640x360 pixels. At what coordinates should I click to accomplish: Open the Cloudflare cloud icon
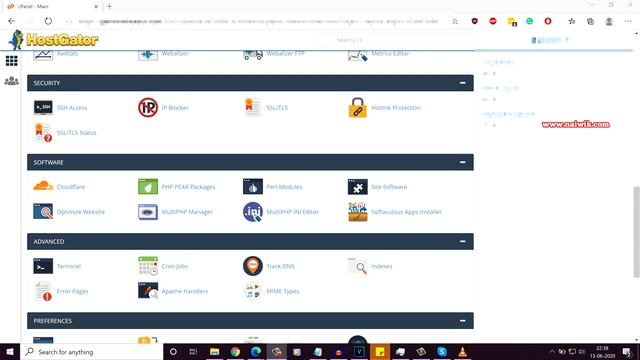(43, 186)
